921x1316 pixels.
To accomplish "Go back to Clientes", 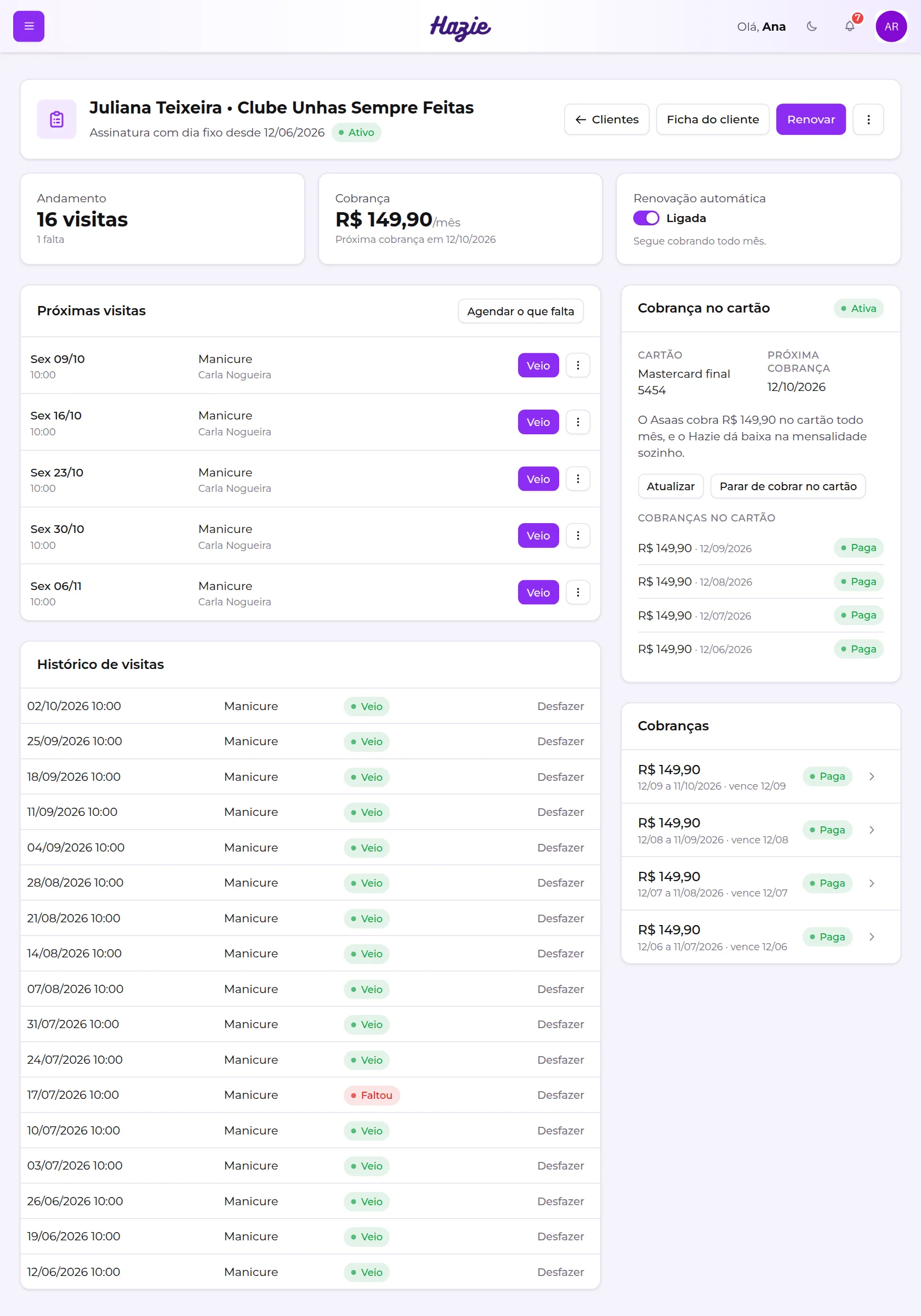I will [606, 119].
